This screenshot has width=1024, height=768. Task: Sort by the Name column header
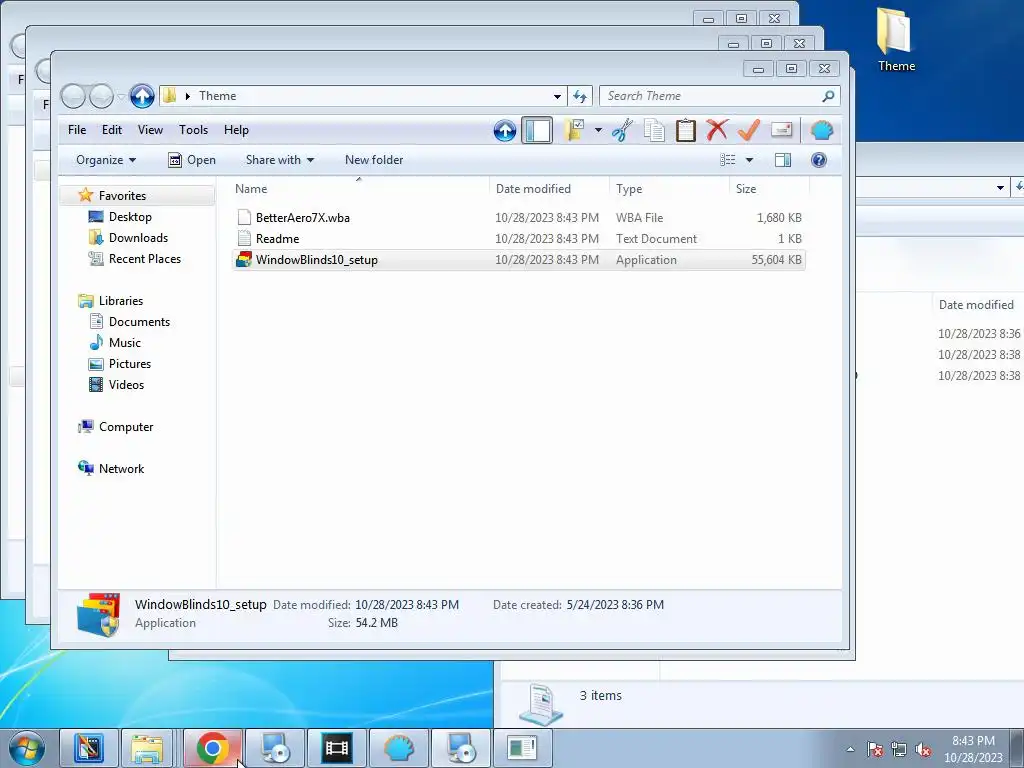pyautogui.click(x=359, y=189)
